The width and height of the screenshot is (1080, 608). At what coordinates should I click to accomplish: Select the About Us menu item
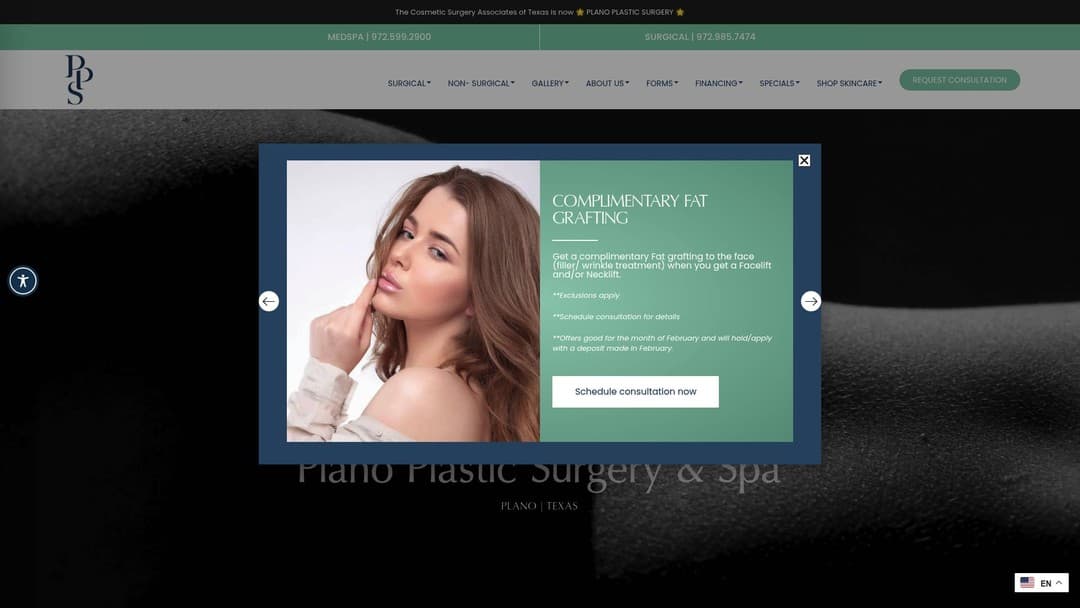[x=607, y=83]
